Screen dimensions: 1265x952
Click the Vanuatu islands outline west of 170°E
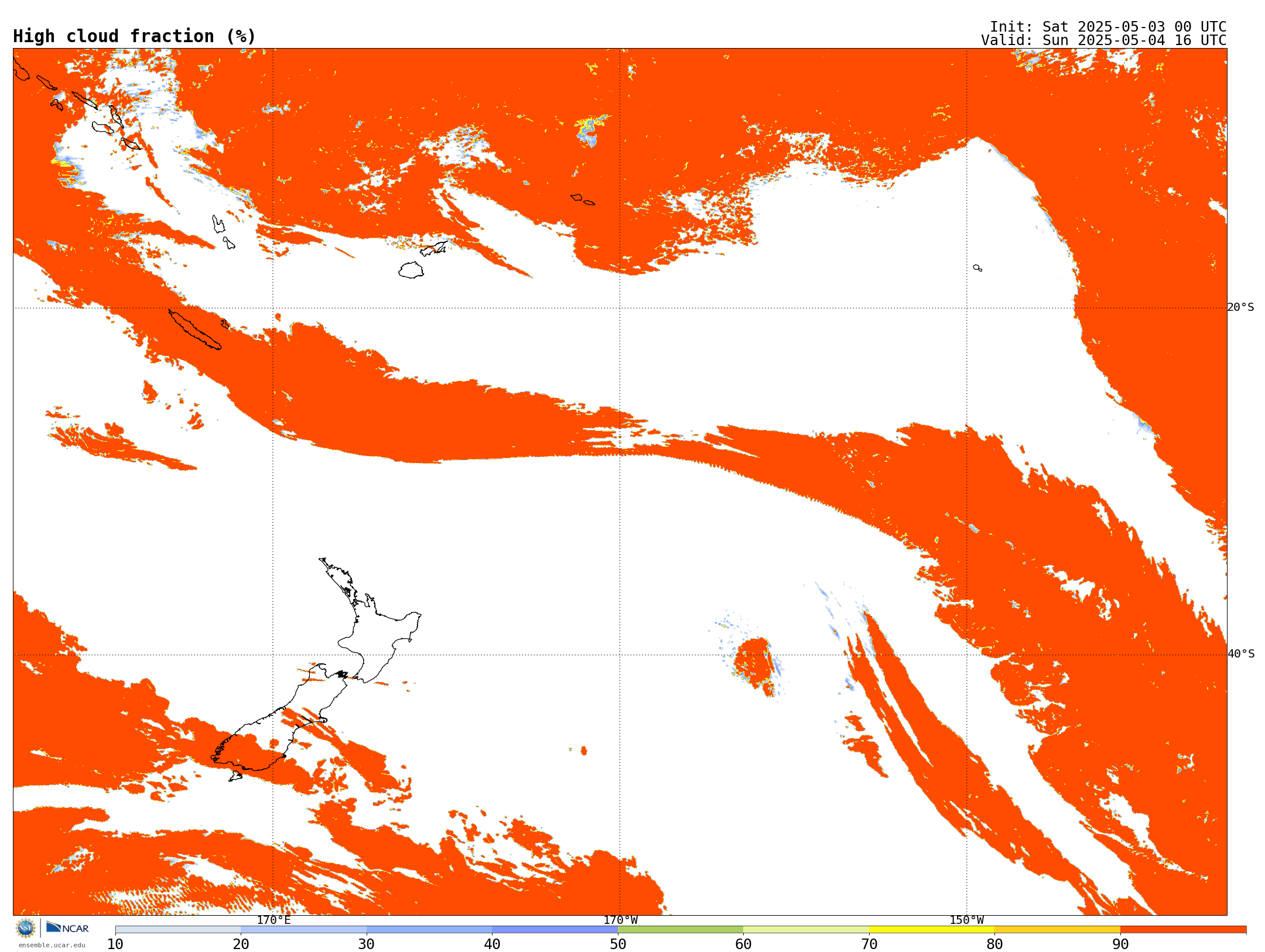point(223,232)
